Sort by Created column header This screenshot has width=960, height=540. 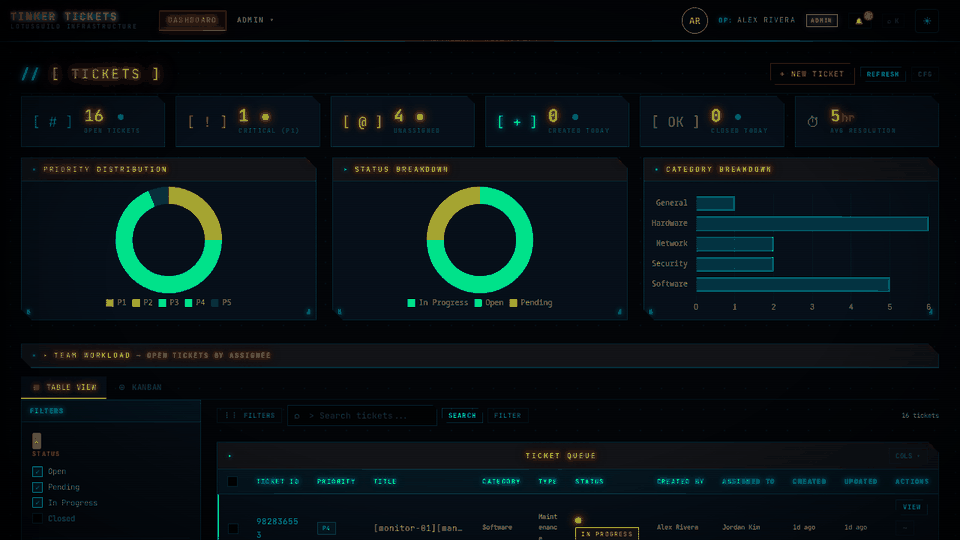(x=809, y=482)
